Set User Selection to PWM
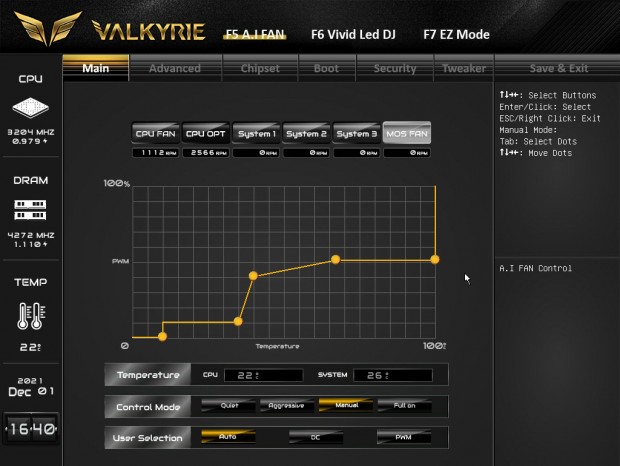Screen dimensions: 620x466 pyautogui.click(x=404, y=437)
